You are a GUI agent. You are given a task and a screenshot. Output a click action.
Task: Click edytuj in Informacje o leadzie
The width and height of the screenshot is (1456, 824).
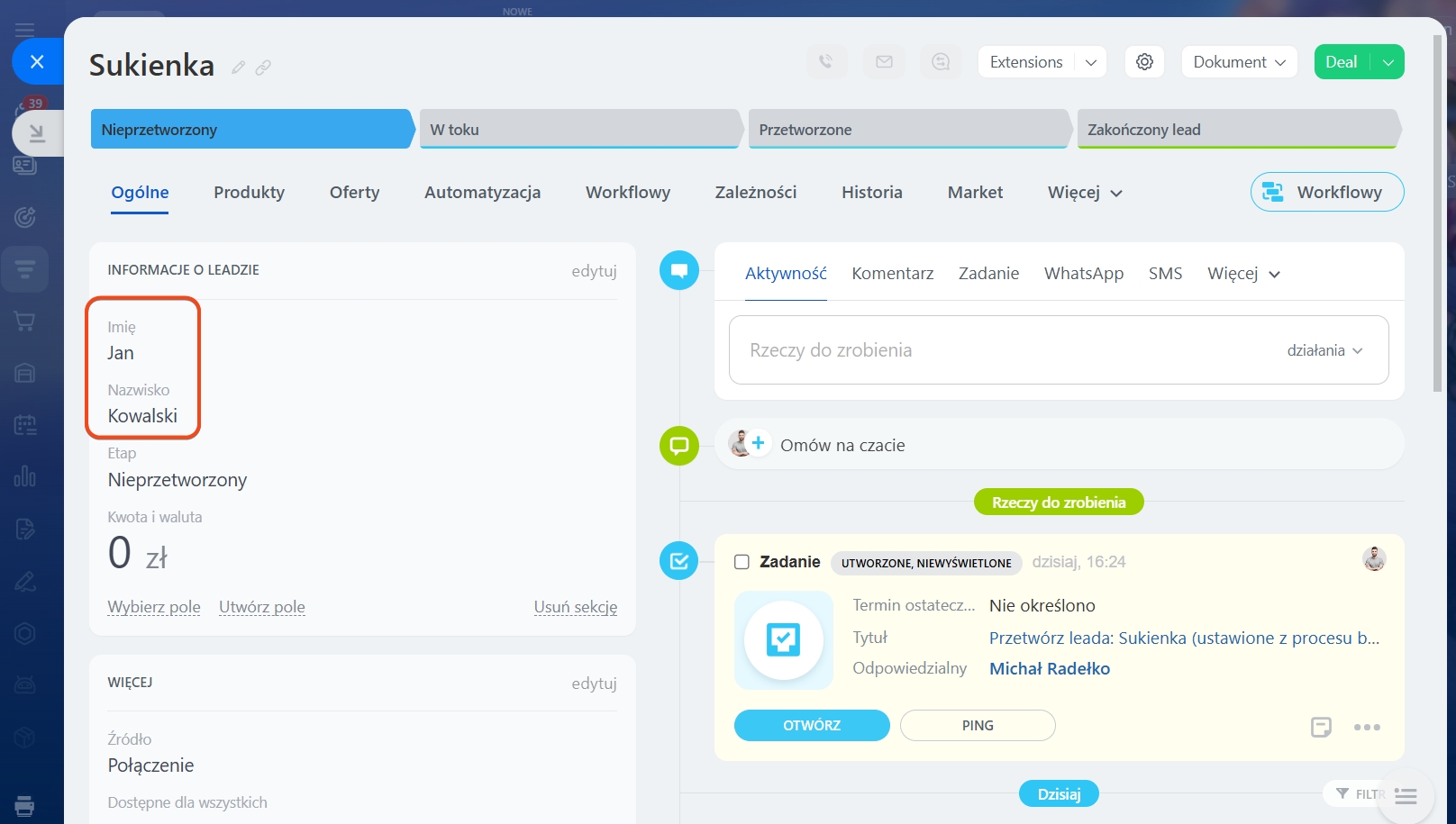click(x=594, y=271)
